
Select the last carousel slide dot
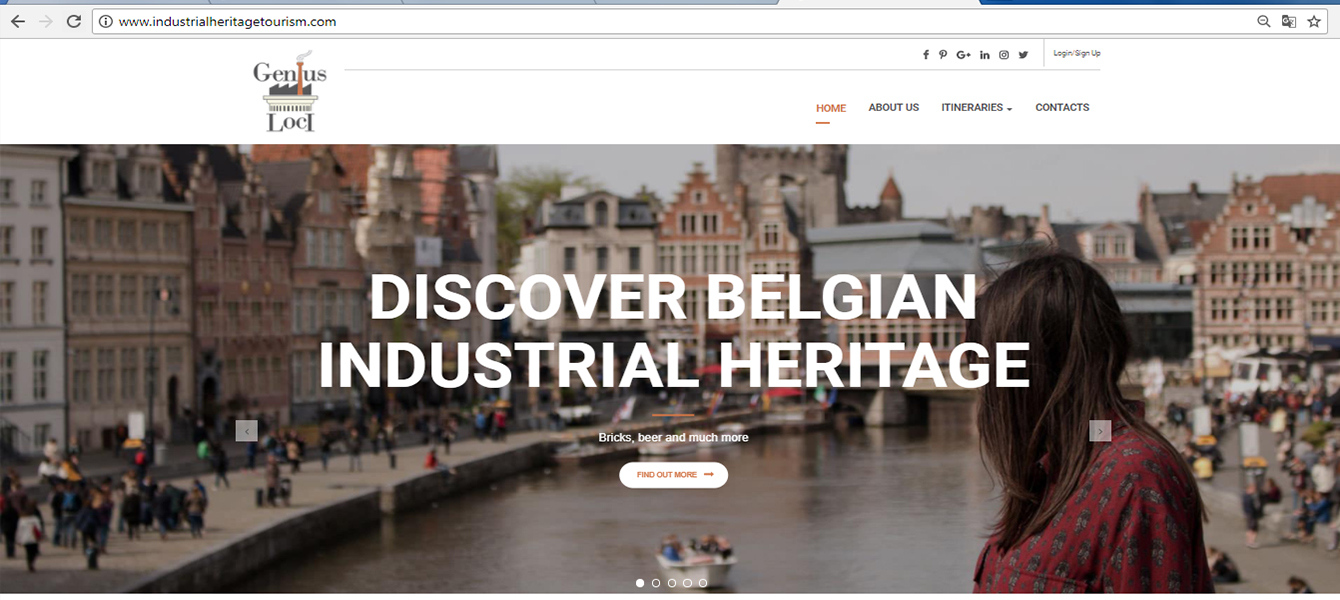703,583
